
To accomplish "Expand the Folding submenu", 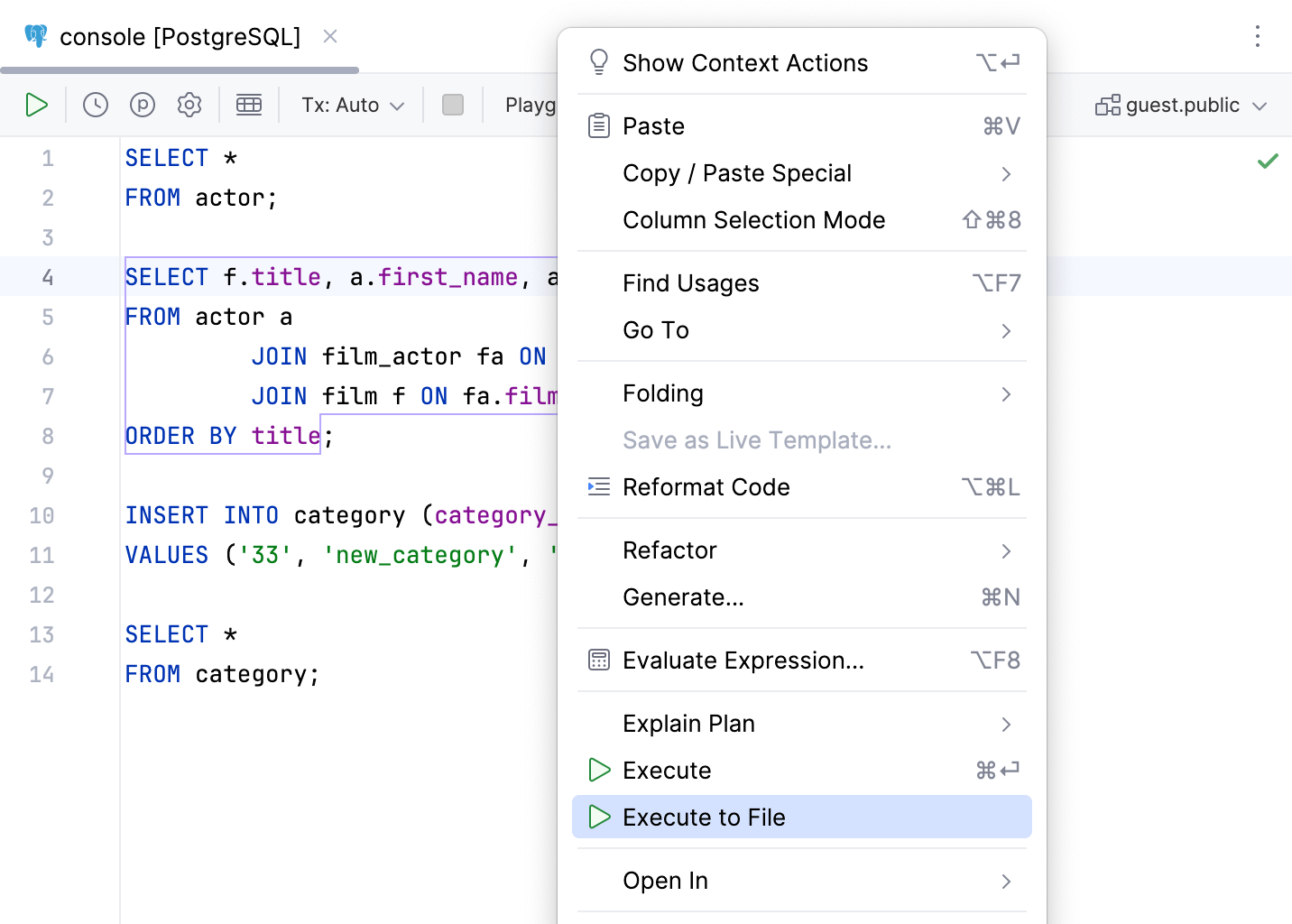I will click(663, 393).
